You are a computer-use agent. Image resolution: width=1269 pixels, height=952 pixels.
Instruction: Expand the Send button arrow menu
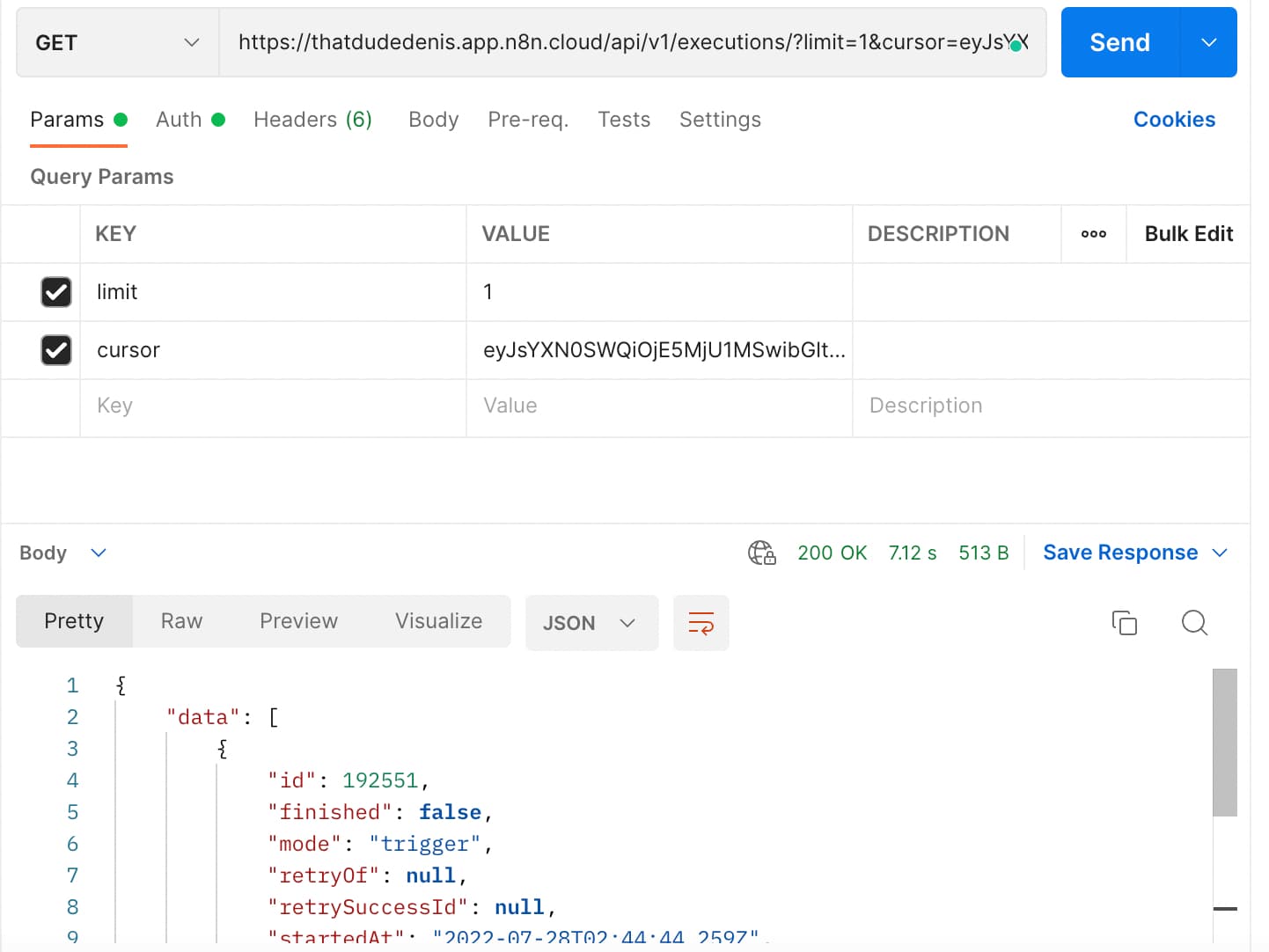coord(1208,42)
